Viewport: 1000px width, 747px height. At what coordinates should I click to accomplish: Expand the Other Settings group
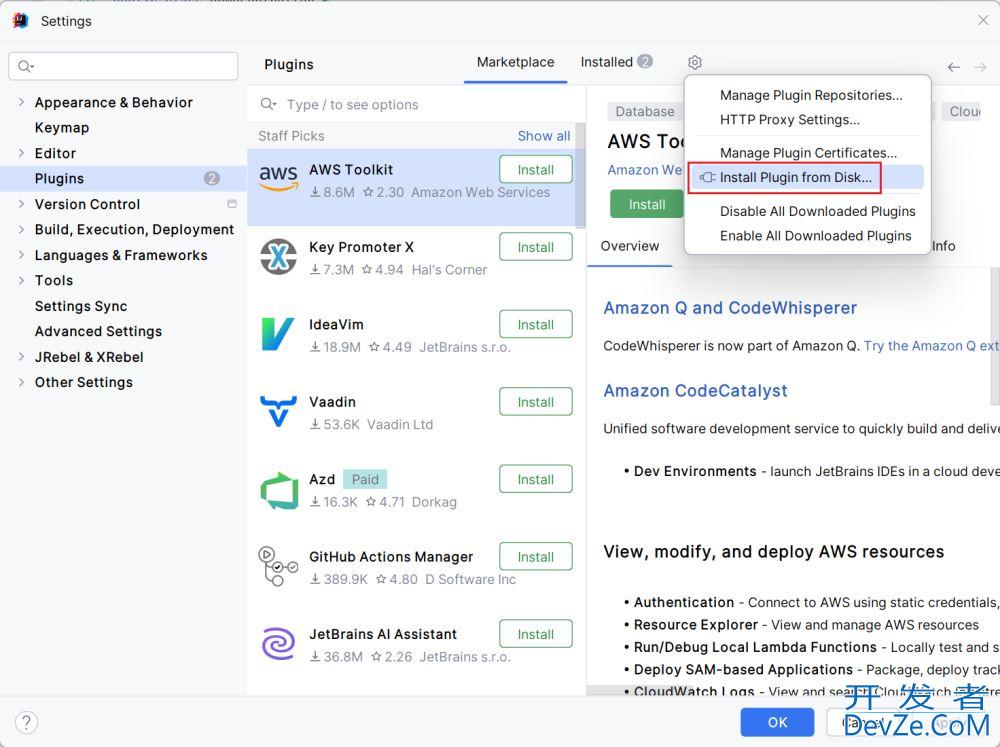[x=21, y=382]
